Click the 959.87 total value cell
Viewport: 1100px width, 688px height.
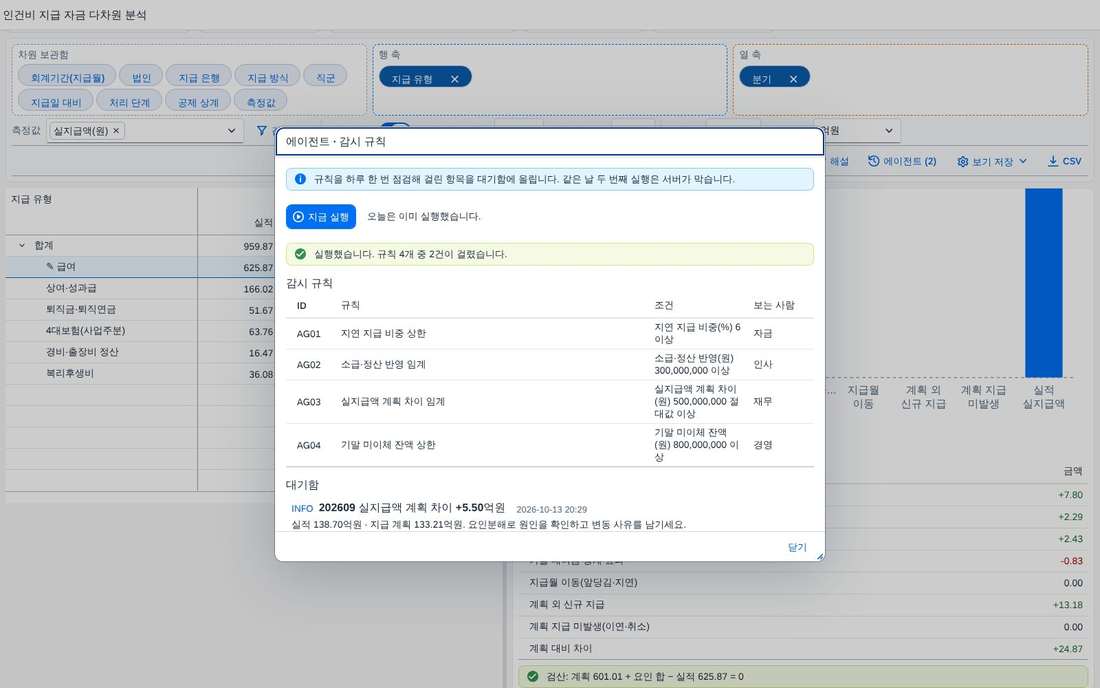click(257, 246)
